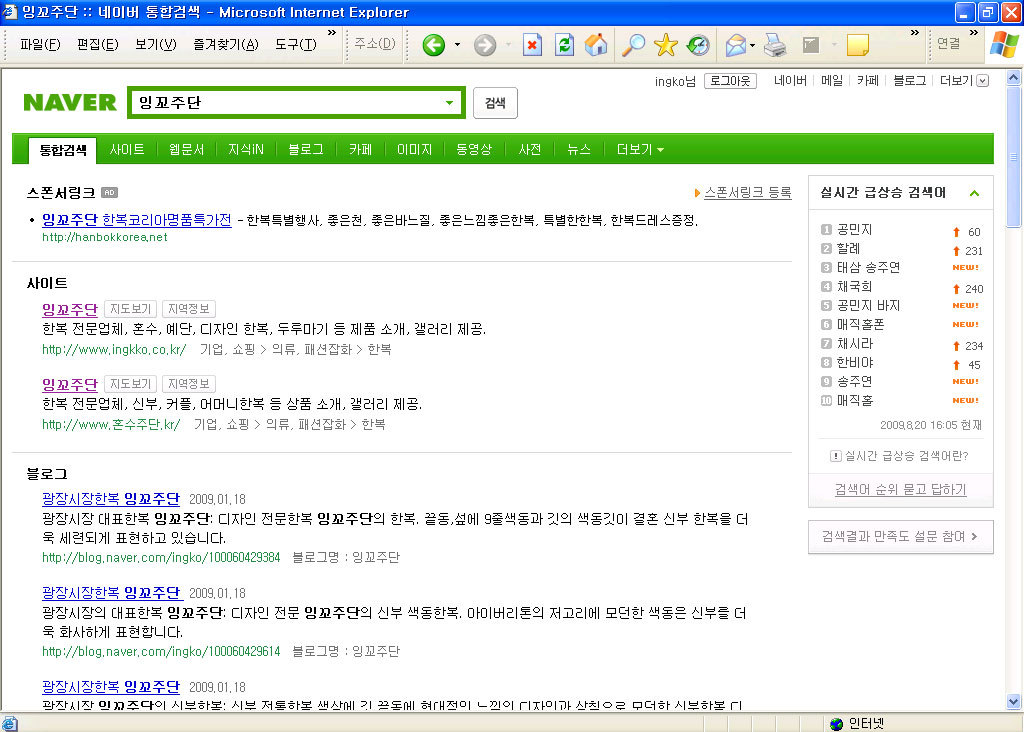Screen dimensions: 1024x732
Task: Switch to the 블로그 search tab
Action: (306, 150)
